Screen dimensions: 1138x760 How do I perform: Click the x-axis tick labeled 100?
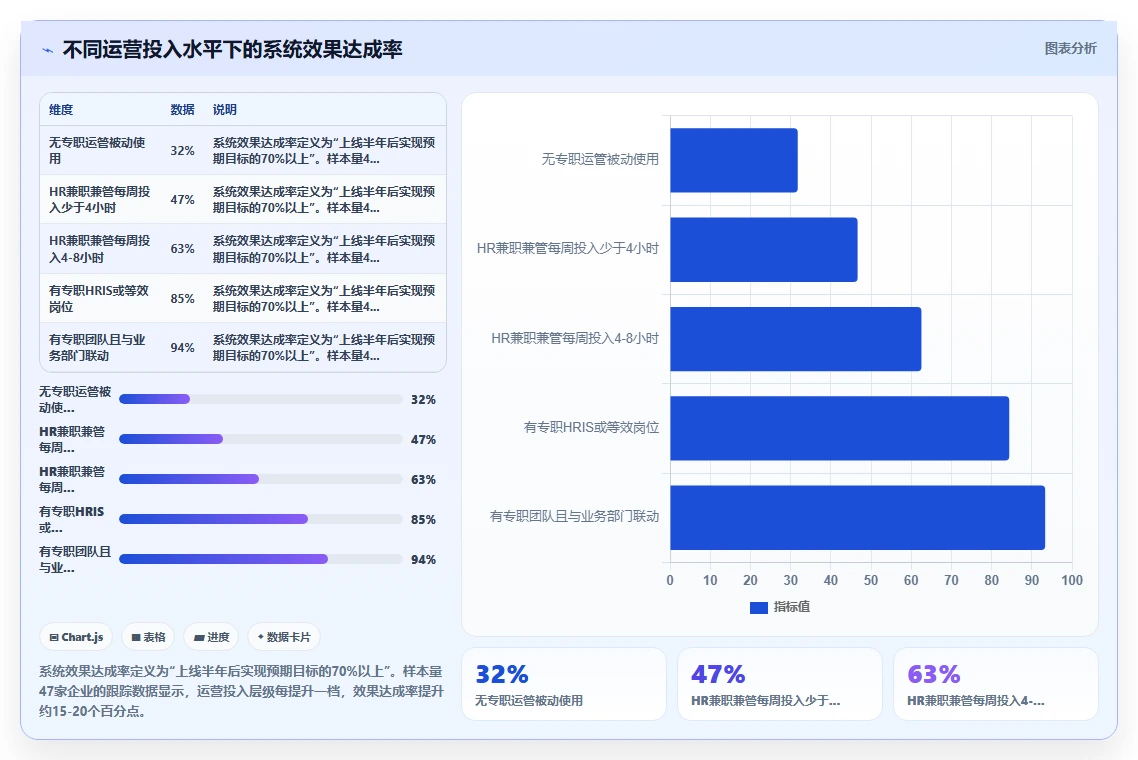click(1072, 580)
